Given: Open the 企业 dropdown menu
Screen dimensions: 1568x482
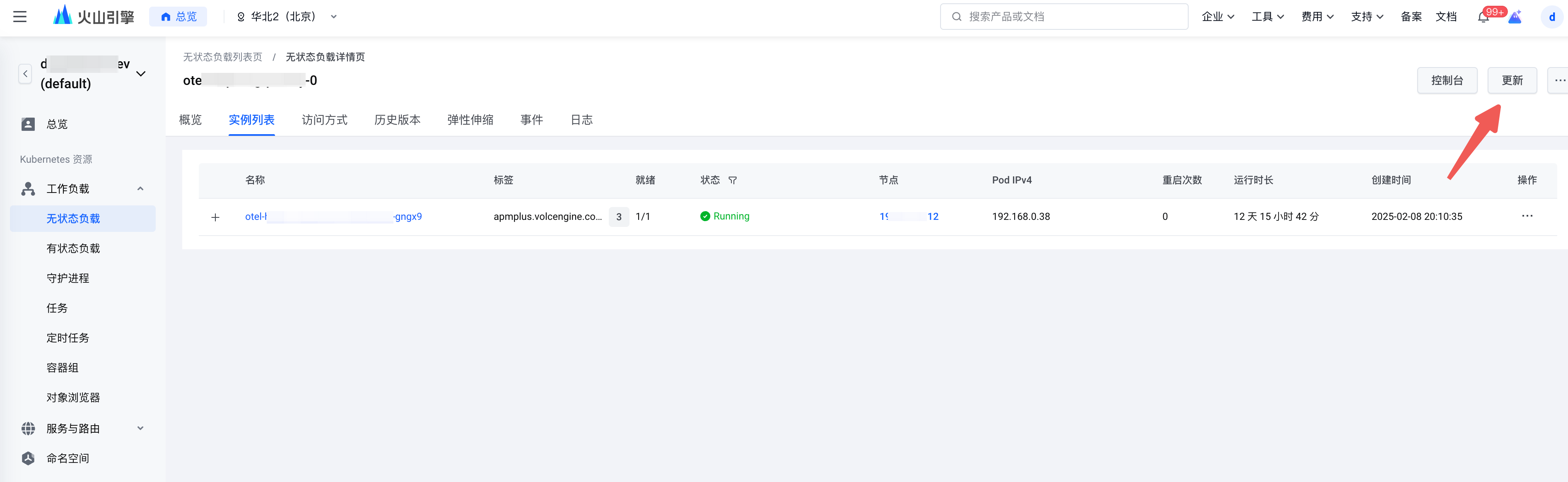Looking at the screenshot, I should 1217,17.
